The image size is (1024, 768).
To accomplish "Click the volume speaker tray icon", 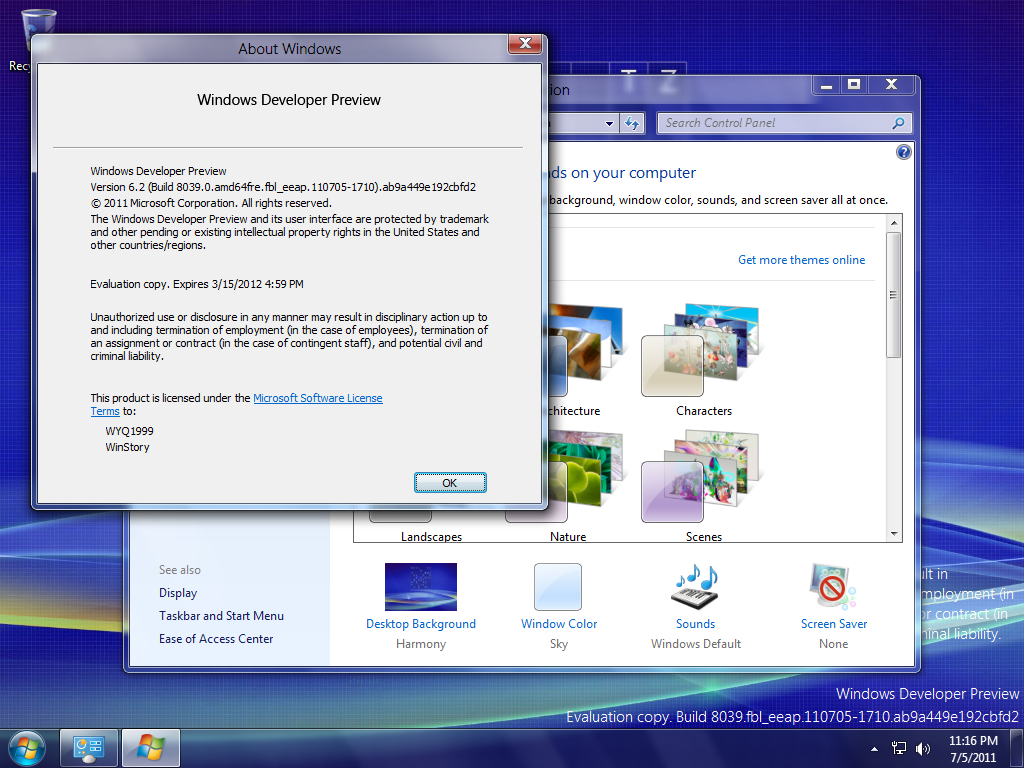I will point(922,748).
